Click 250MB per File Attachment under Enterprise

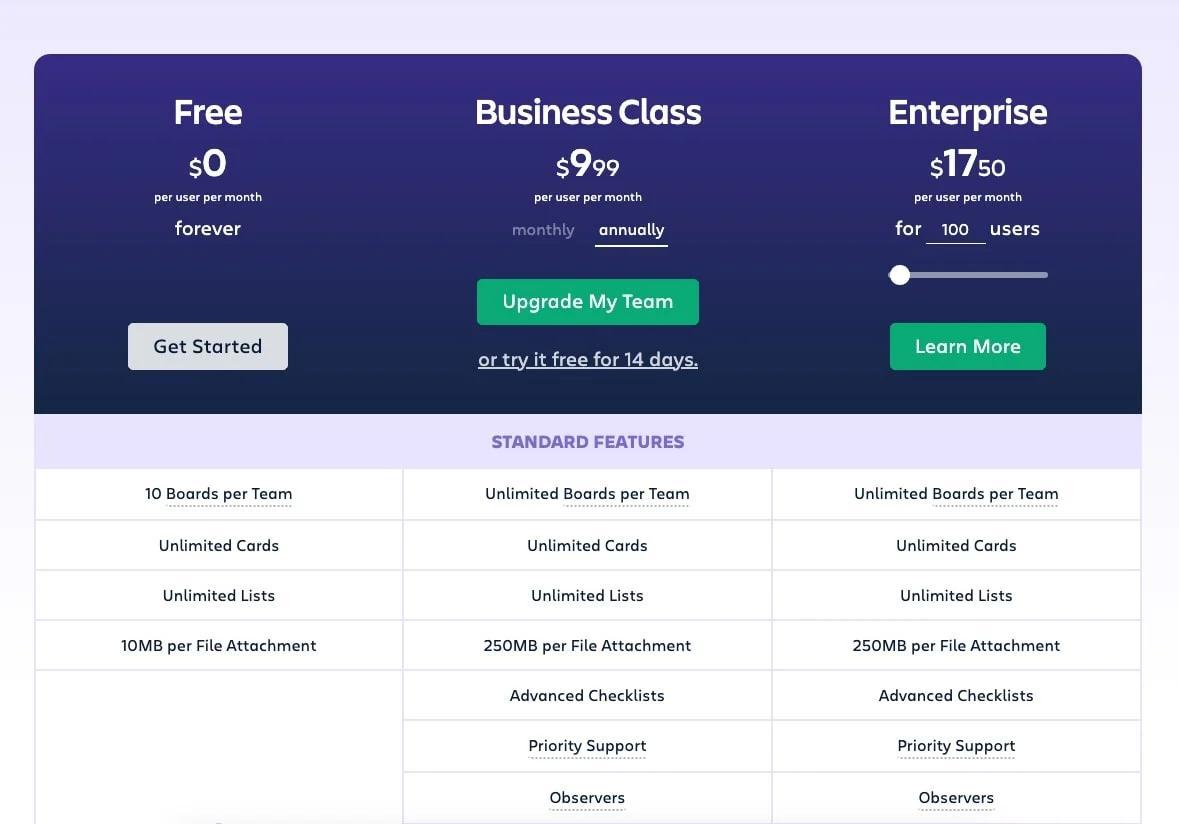tap(956, 646)
